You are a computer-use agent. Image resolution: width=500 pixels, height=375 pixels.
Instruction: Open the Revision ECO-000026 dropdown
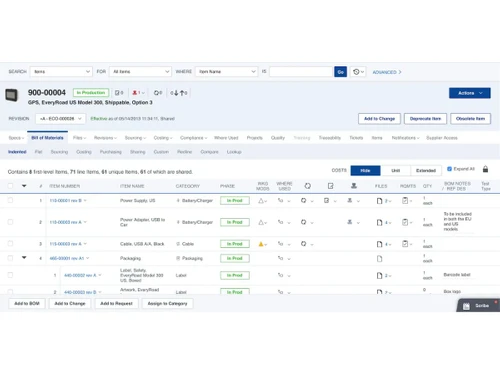point(61,119)
